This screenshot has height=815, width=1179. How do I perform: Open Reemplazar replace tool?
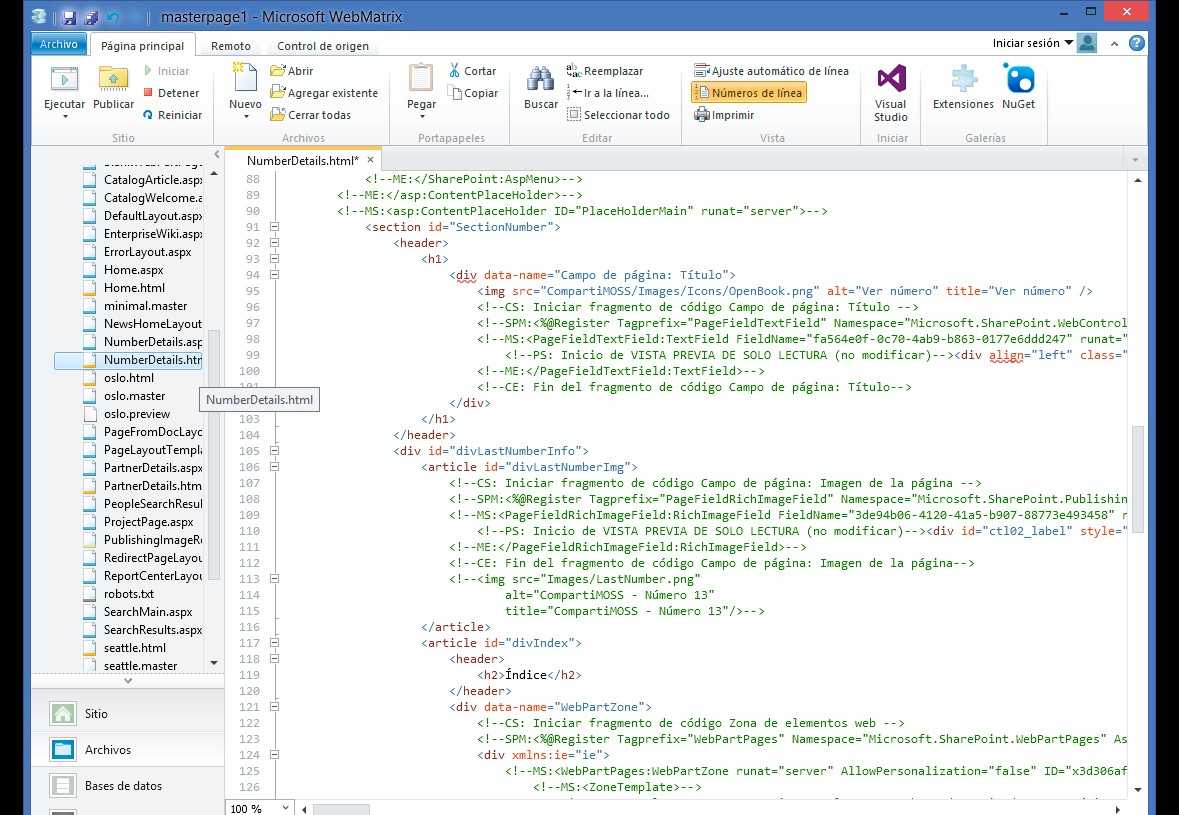(x=605, y=71)
